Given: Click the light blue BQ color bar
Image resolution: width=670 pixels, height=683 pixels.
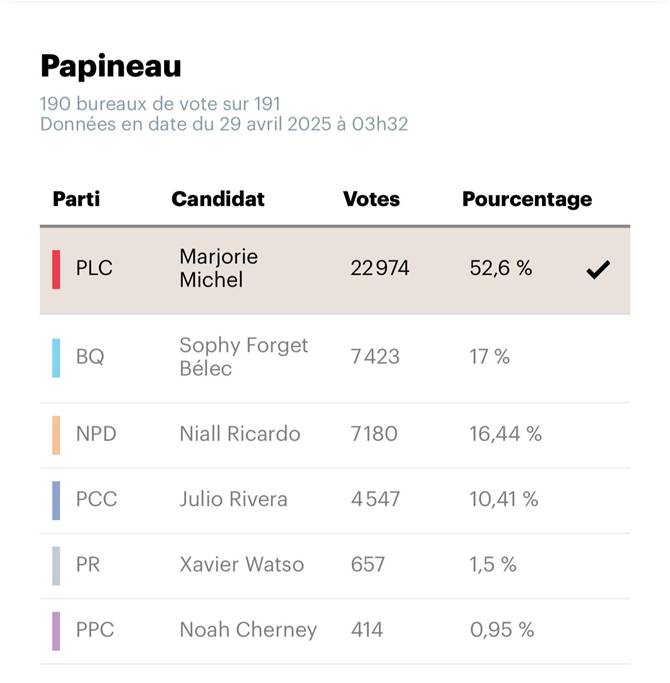Looking at the screenshot, I should (56, 358).
